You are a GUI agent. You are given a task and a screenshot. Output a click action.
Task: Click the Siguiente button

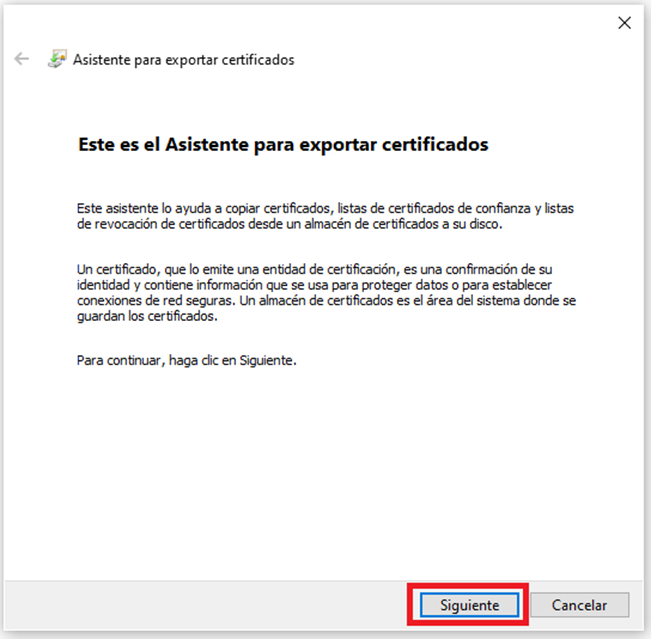(469, 605)
